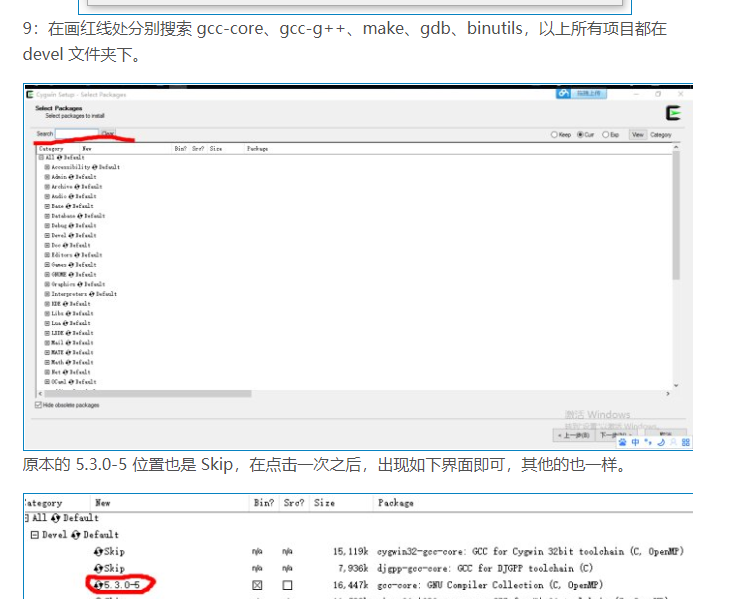747x599 pixels.
Task: Collapse the Devel node in the bottom table
Action: [34, 535]
